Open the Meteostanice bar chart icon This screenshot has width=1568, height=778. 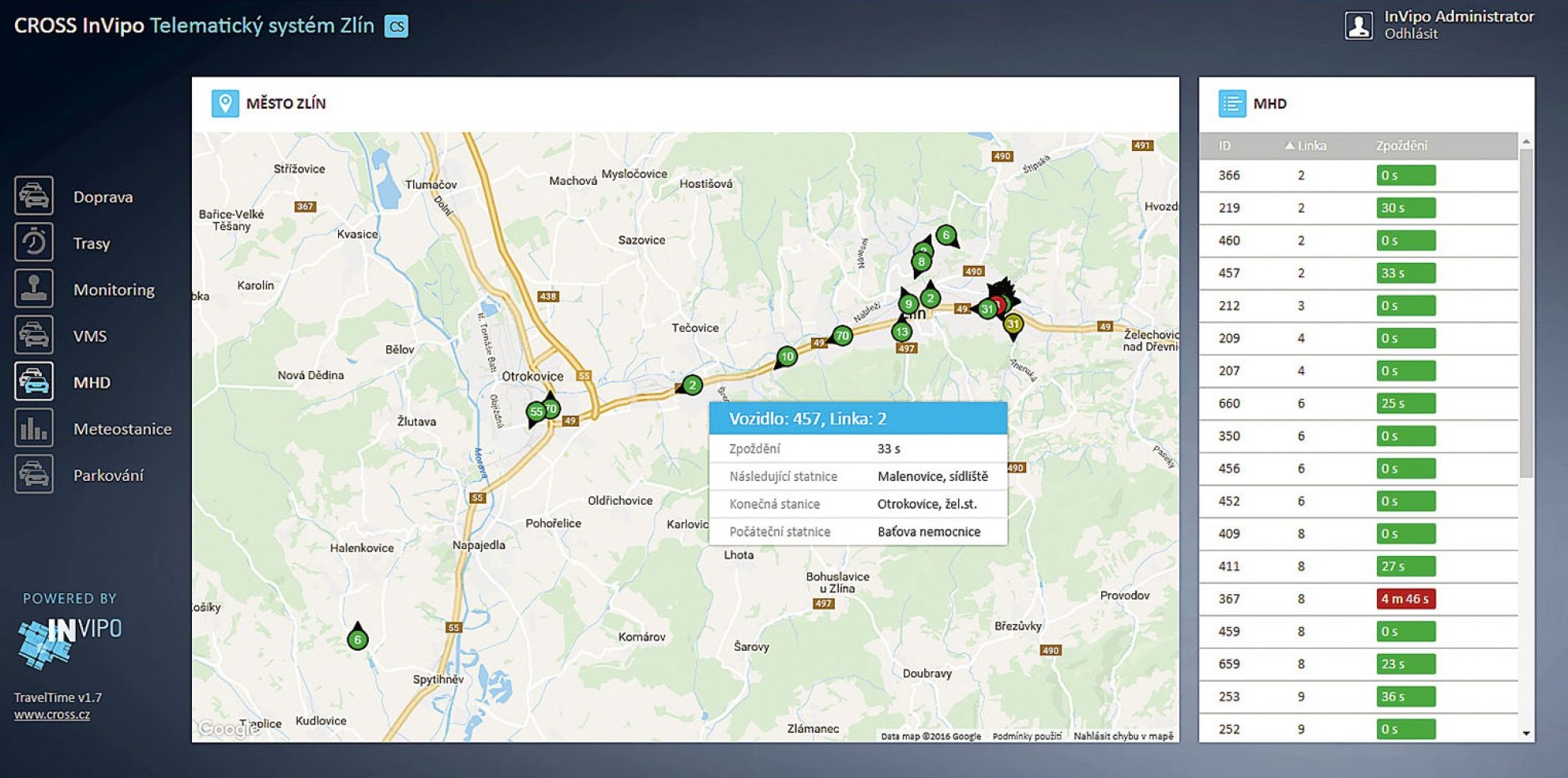tap(33, 429)
